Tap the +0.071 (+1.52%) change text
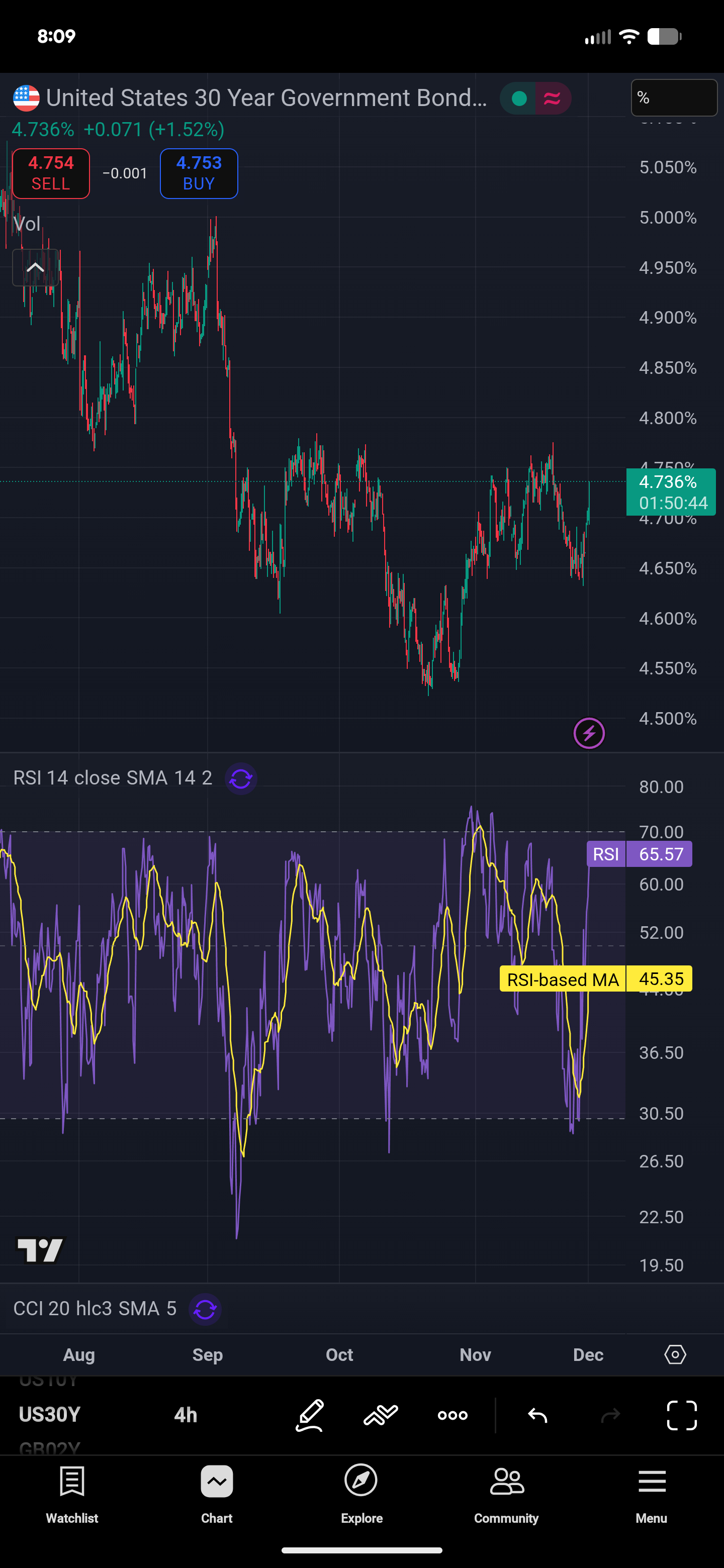This screenshot has height=1568, width=724. [154, 129]
